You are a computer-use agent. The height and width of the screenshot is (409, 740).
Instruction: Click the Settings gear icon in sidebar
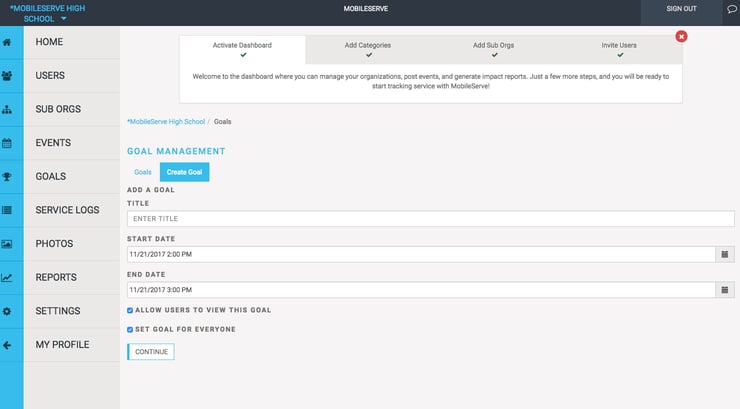(x=7, y=311)
